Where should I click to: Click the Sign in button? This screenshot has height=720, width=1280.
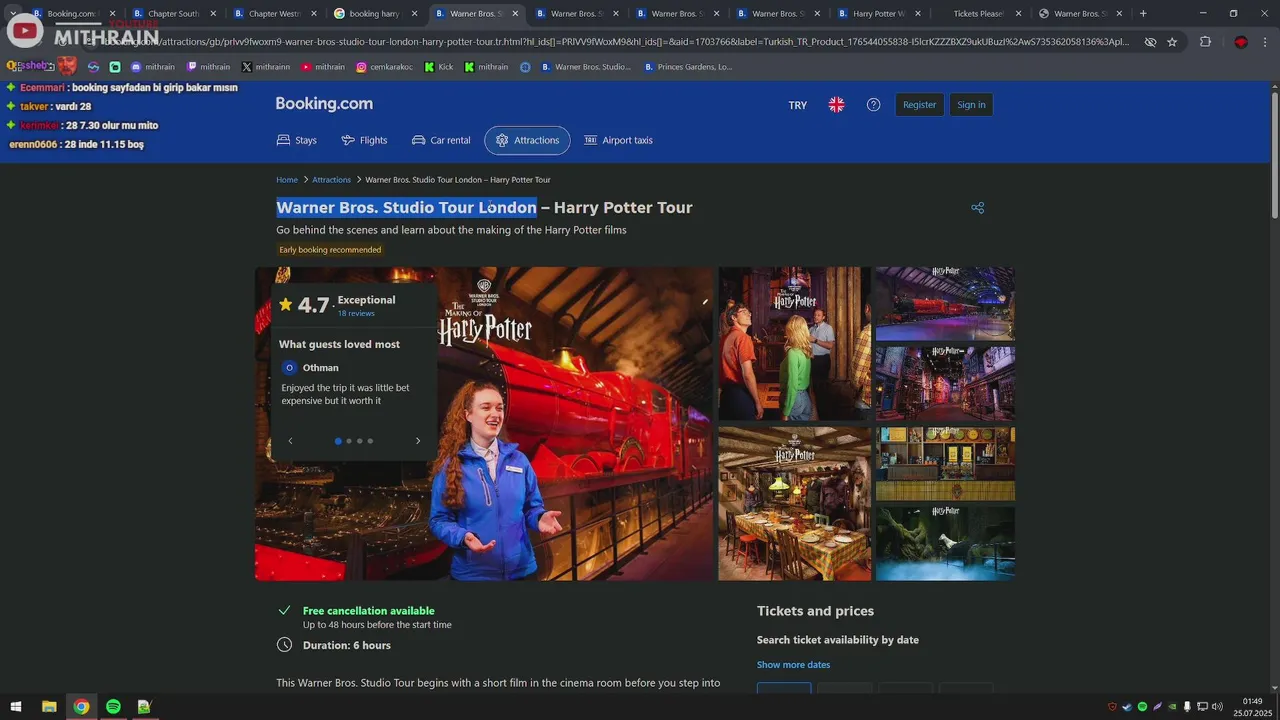click(971, 105)
